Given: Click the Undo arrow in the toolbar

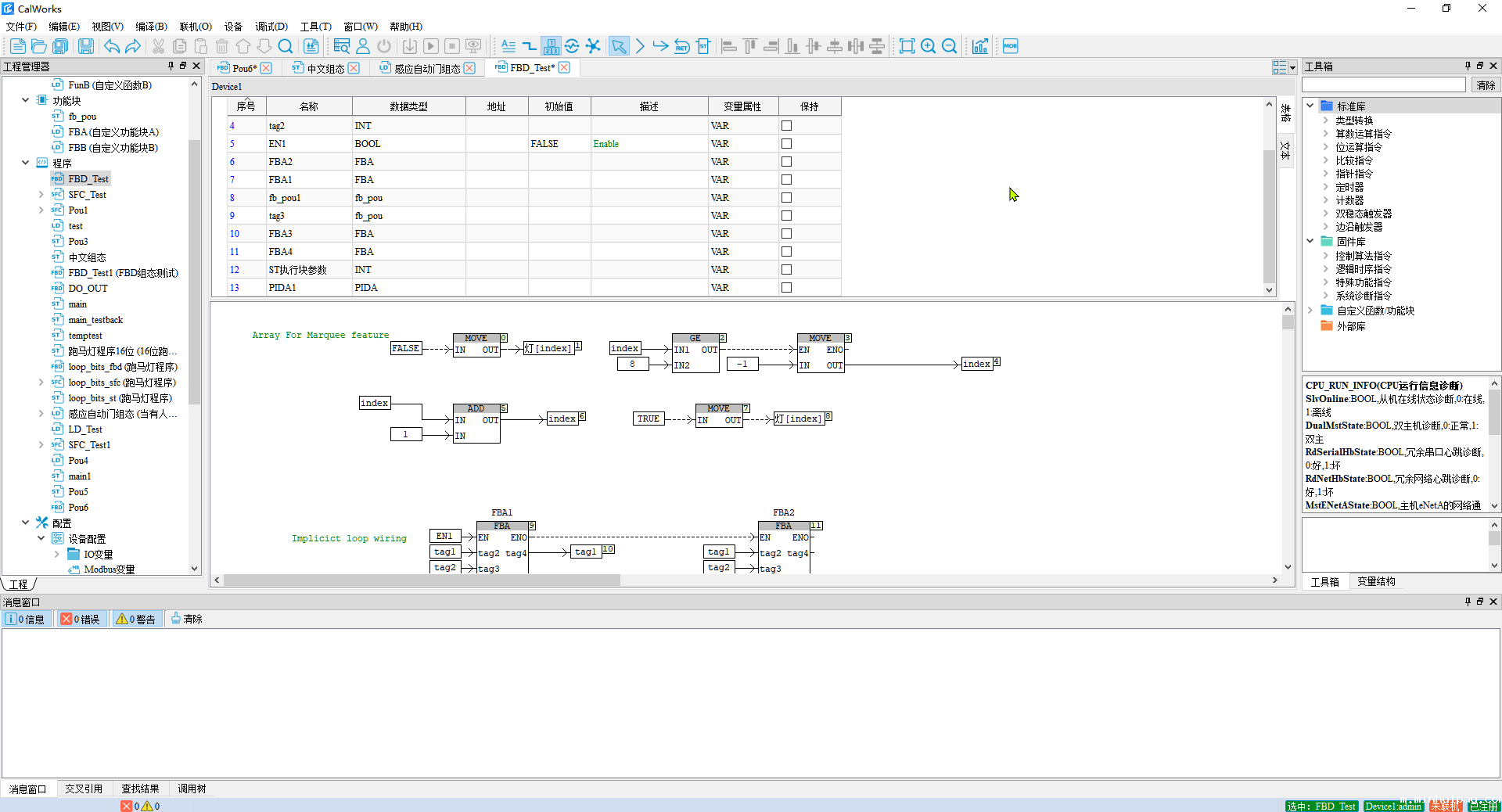Looking at the screenshot, I should [x=112, y=46].
